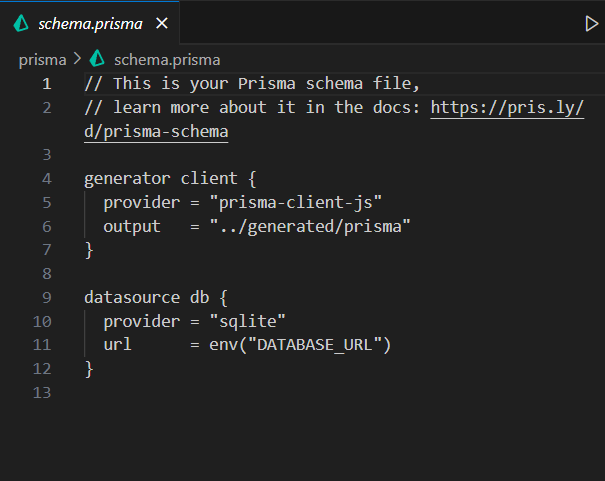Select the schema.prisma editor tab
The image size is (605, 481).
pyautogui.click(x=90, y=23)
